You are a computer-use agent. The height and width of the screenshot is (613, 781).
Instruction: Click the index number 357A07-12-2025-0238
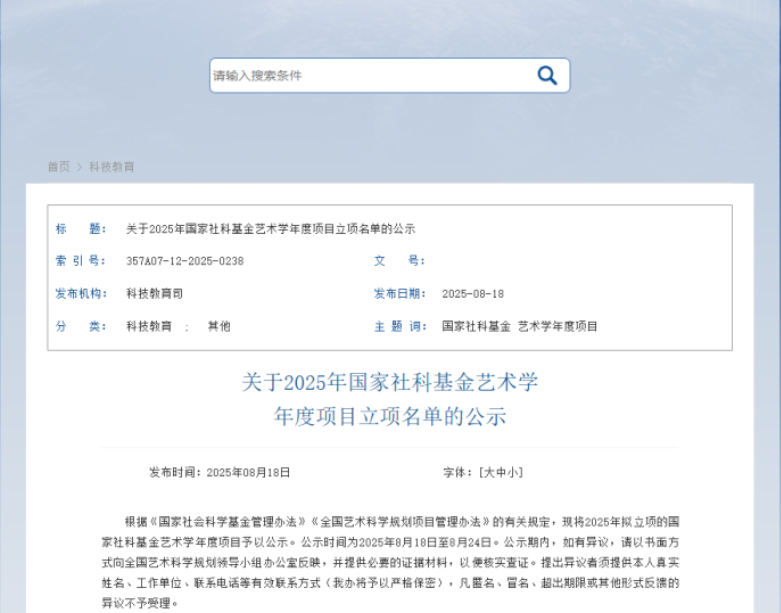click(184, 261)
